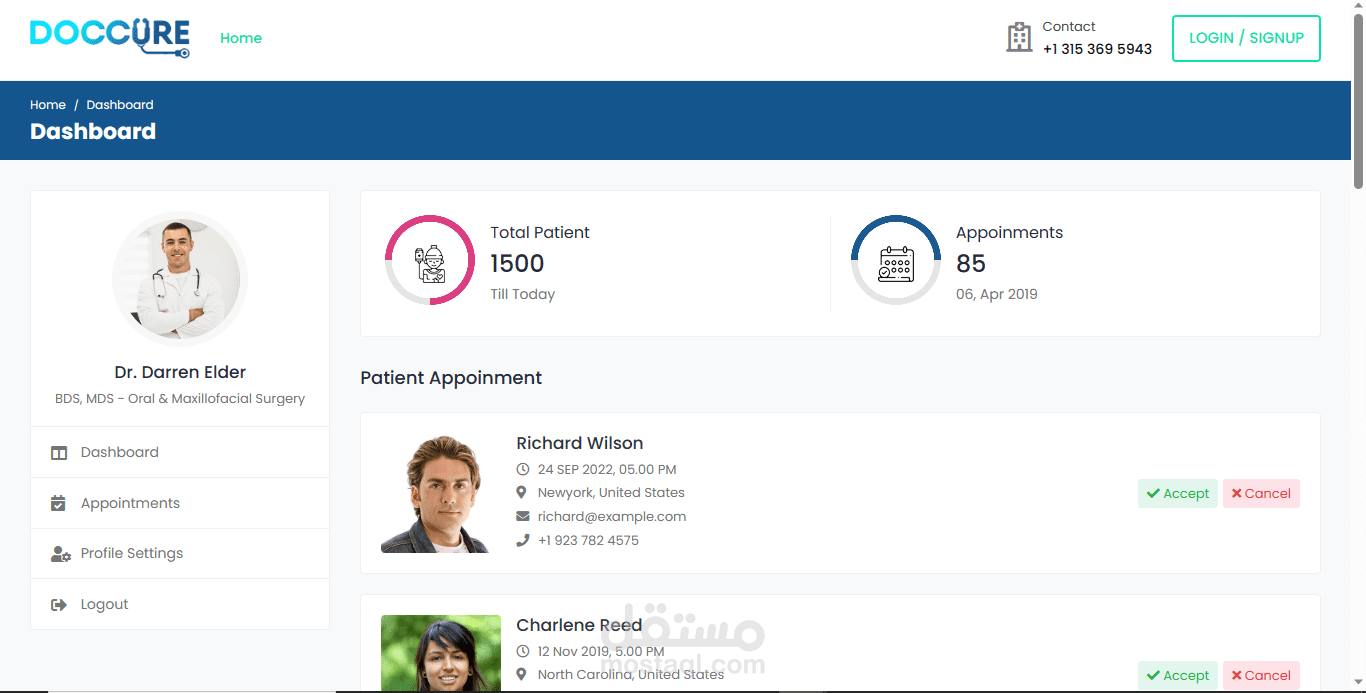
Task: Accept Charlene Reed's appointment
Action: tap(1177, 676)
